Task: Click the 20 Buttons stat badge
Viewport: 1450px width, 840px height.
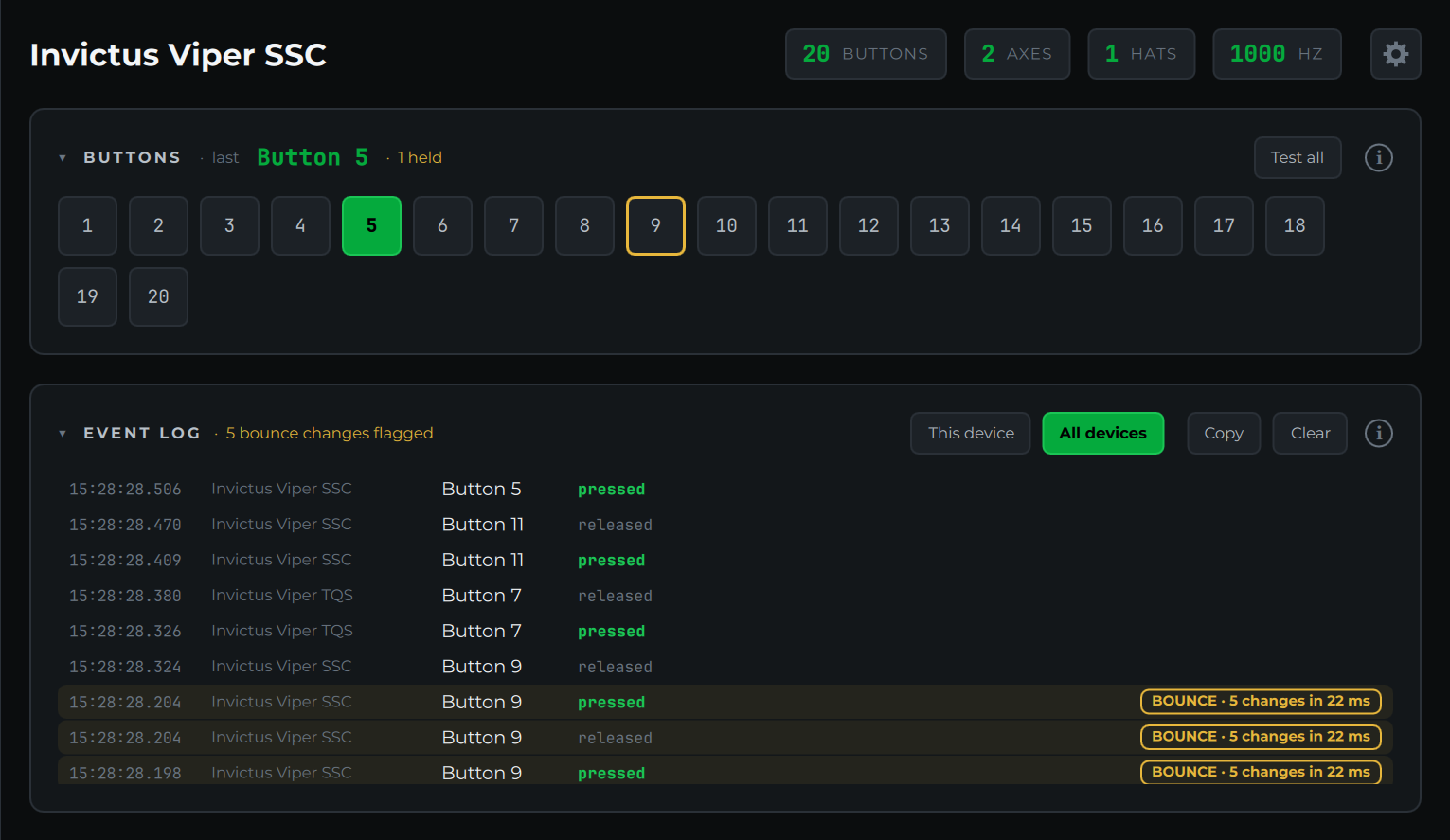Action: coord(866,54)
